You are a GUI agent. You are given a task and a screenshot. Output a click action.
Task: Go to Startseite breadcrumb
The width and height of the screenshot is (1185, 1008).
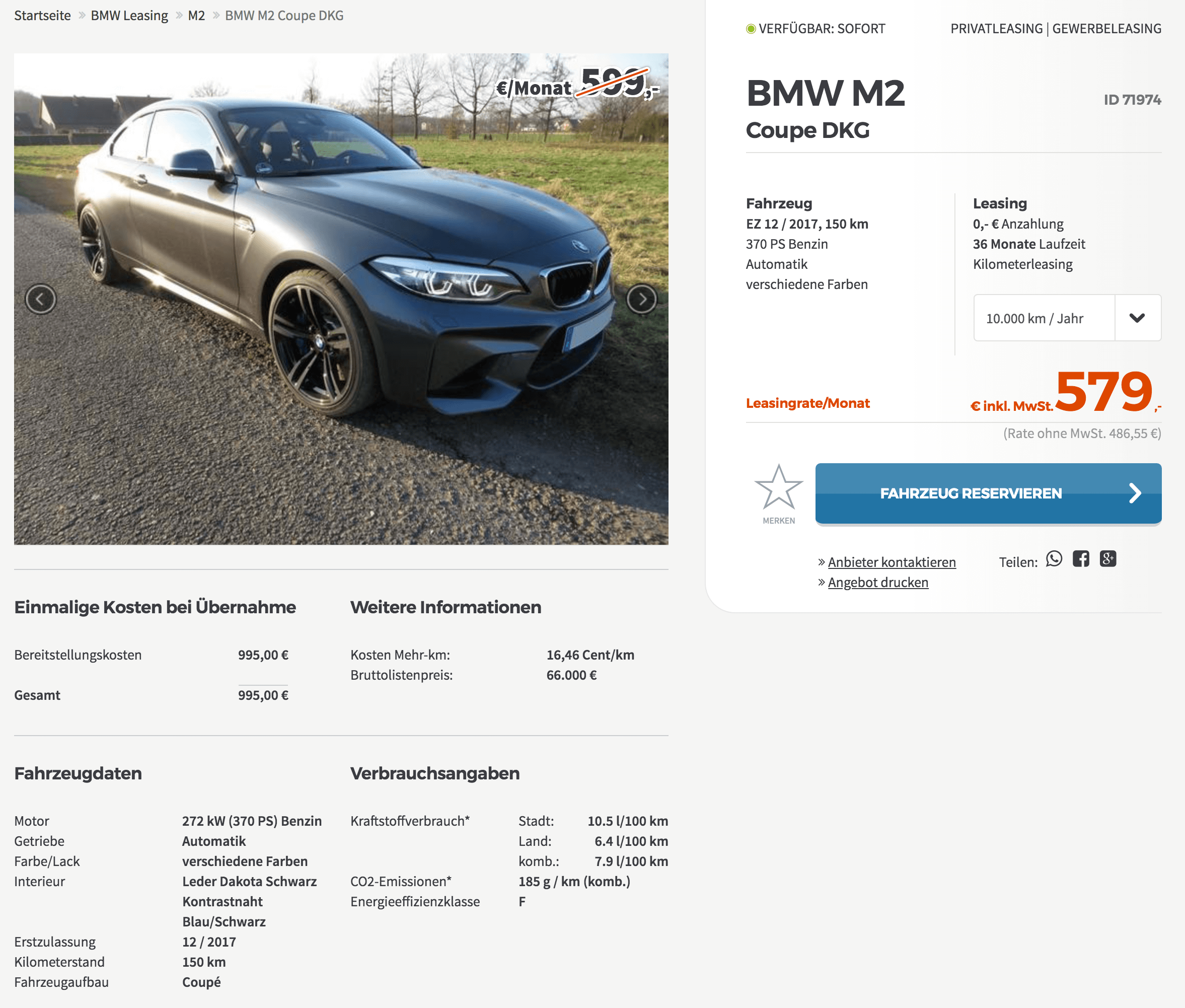[42, 16]
